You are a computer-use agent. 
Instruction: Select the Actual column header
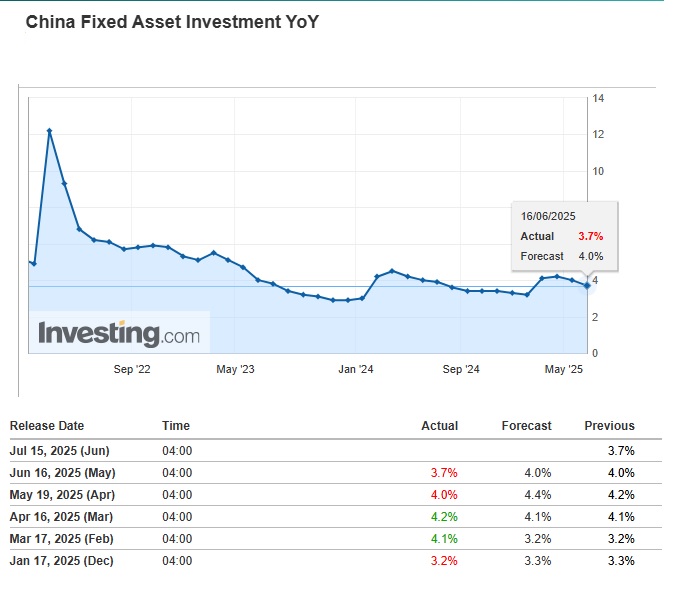coord(439,426)
